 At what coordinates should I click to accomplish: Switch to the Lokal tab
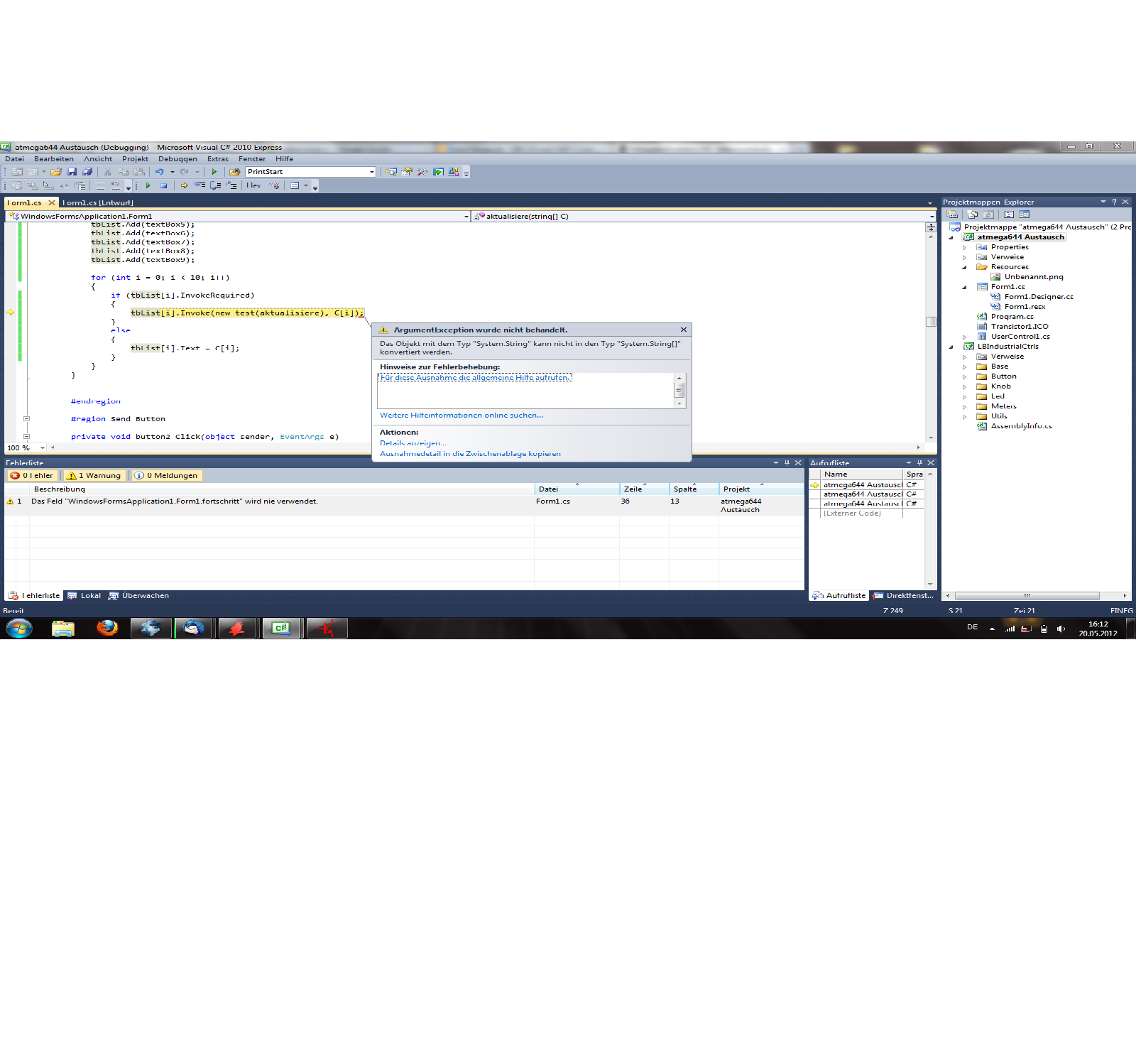pyautogui.click(x=84, y=596)
